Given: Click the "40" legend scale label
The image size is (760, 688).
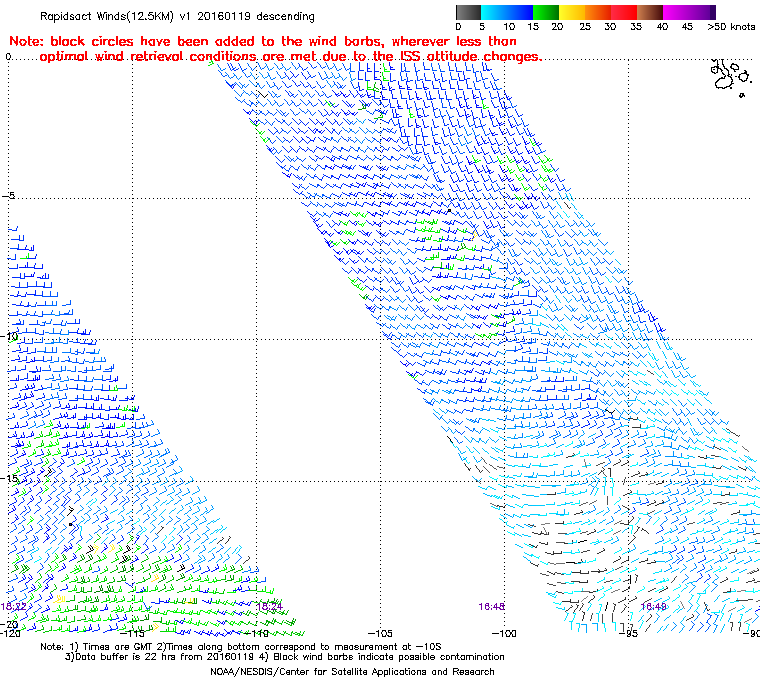Looking at the screenshot, I should point(662,27).
